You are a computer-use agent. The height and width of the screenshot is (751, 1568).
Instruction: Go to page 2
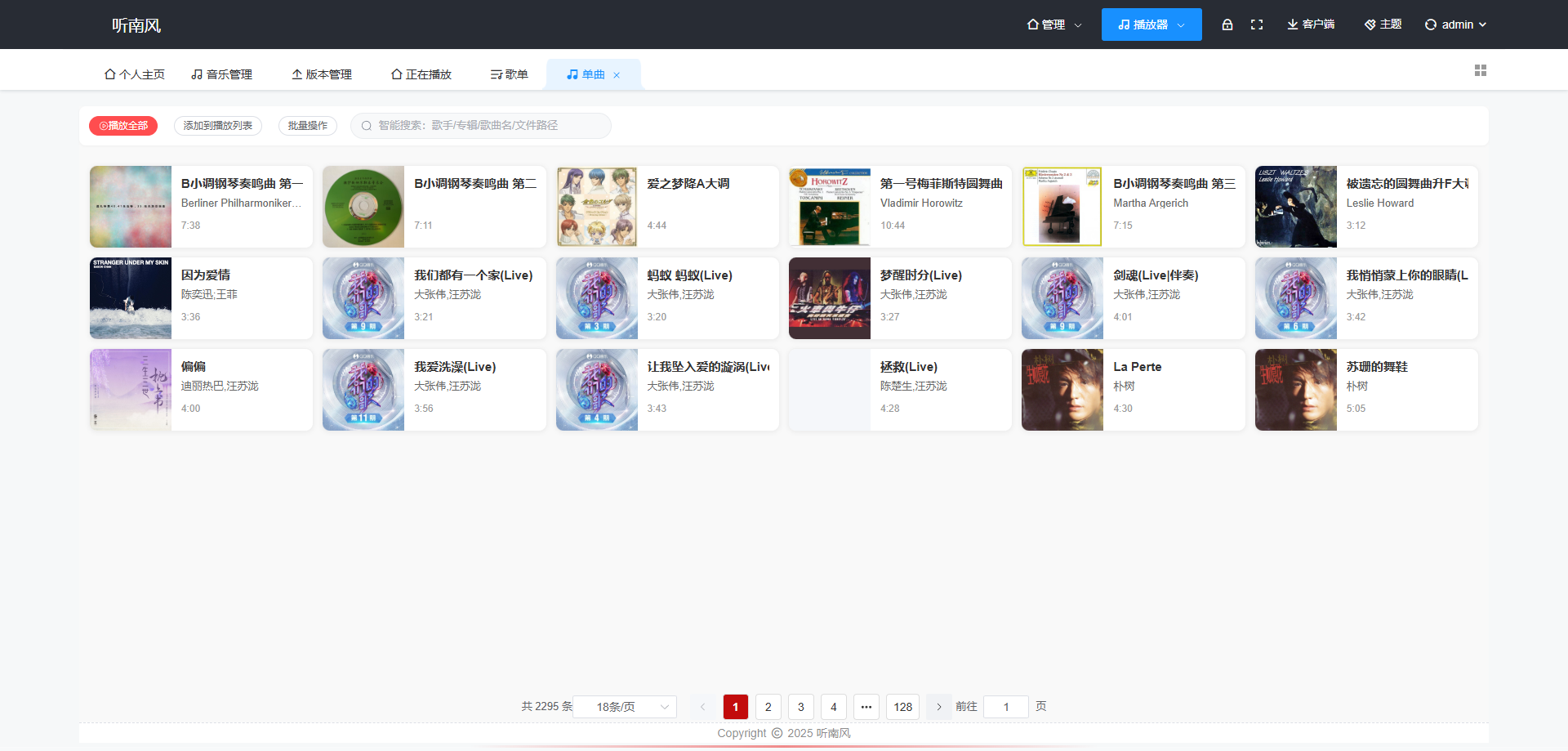click(x=768, y=707)
